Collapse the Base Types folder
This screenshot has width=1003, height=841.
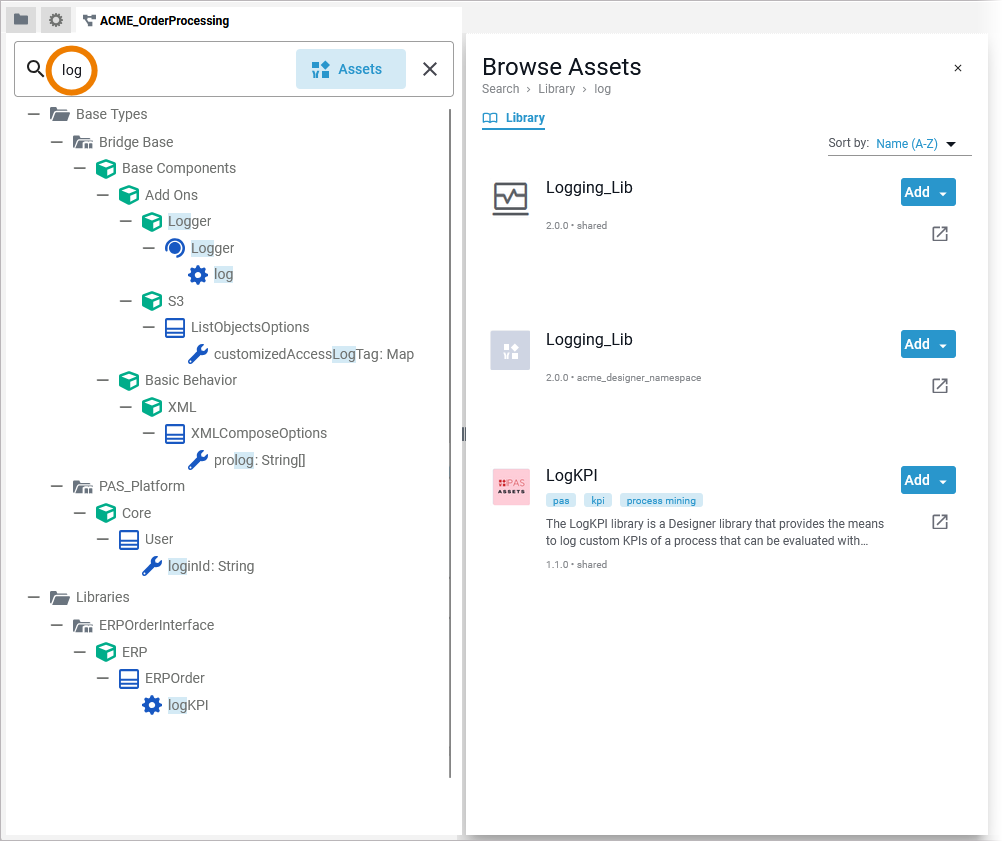[x=35, y=115]
